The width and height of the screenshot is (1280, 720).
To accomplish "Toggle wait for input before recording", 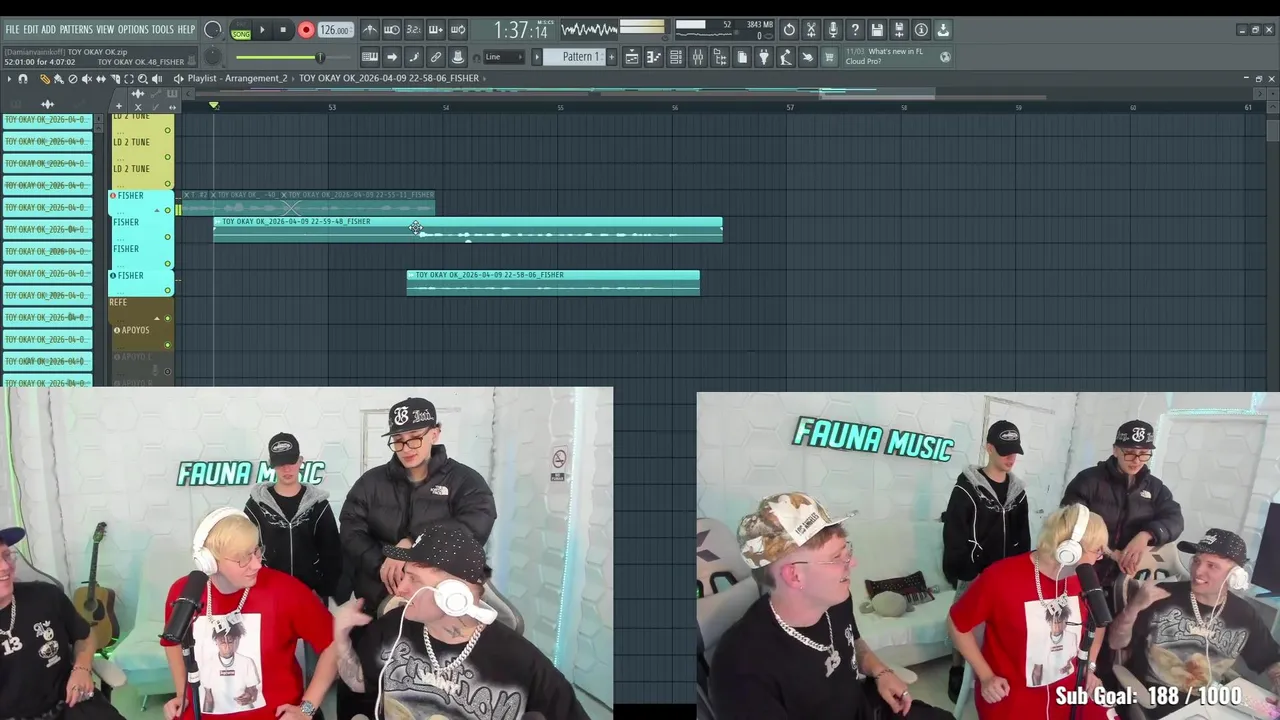I will [x=392, y=30].
